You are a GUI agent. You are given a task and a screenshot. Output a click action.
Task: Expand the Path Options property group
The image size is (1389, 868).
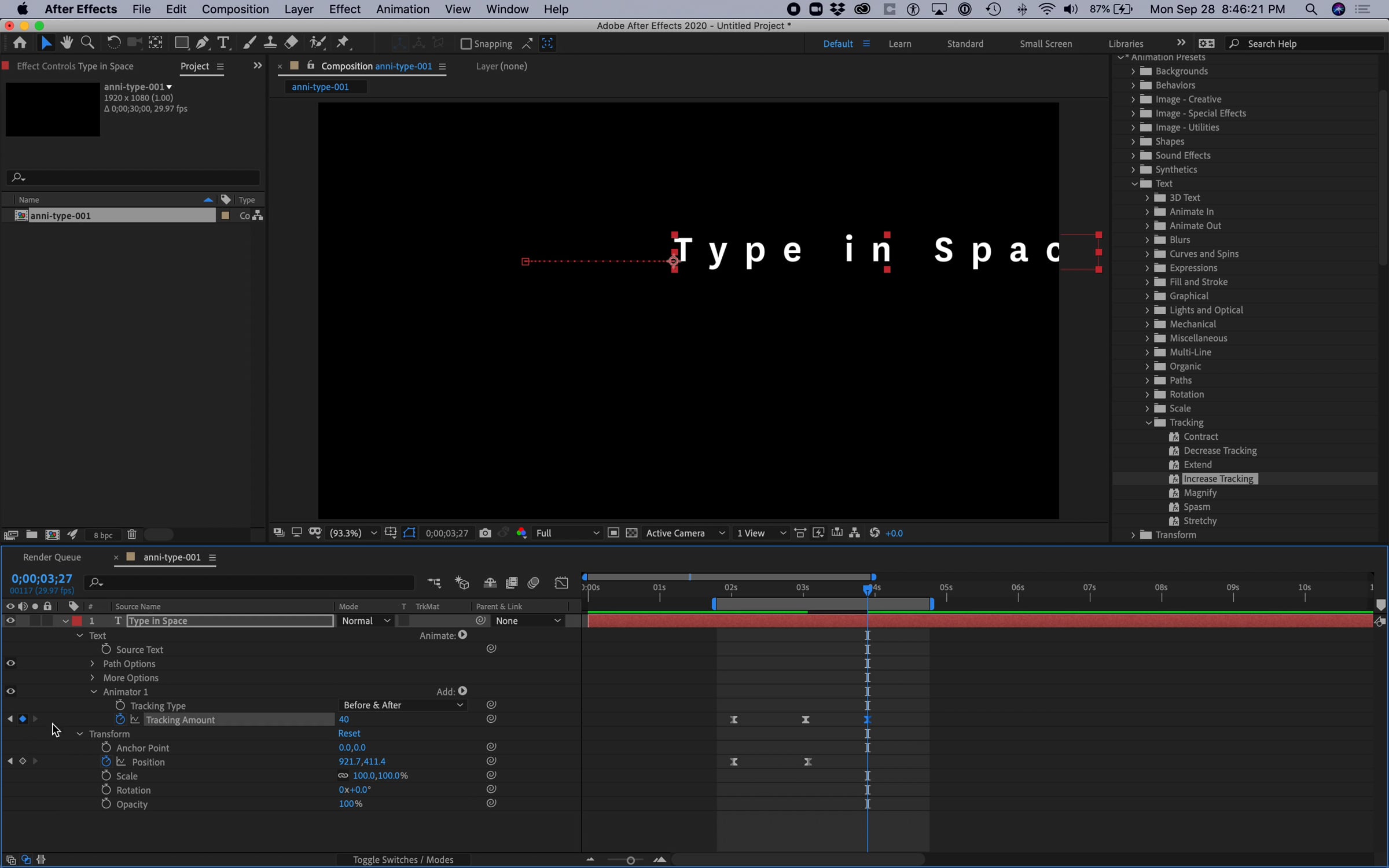click(93, 664)
